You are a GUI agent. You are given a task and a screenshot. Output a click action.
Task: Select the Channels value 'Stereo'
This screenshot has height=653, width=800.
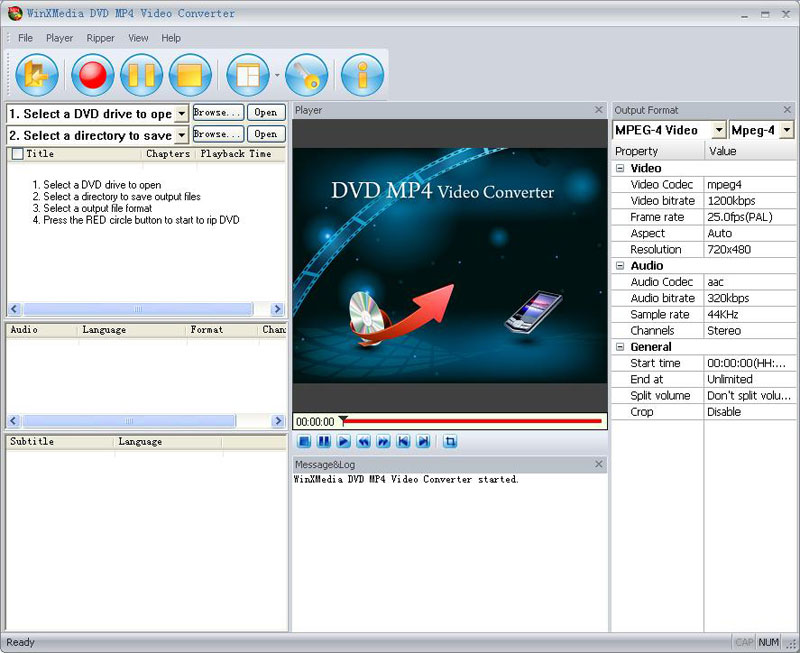click(x=750, y=331)
